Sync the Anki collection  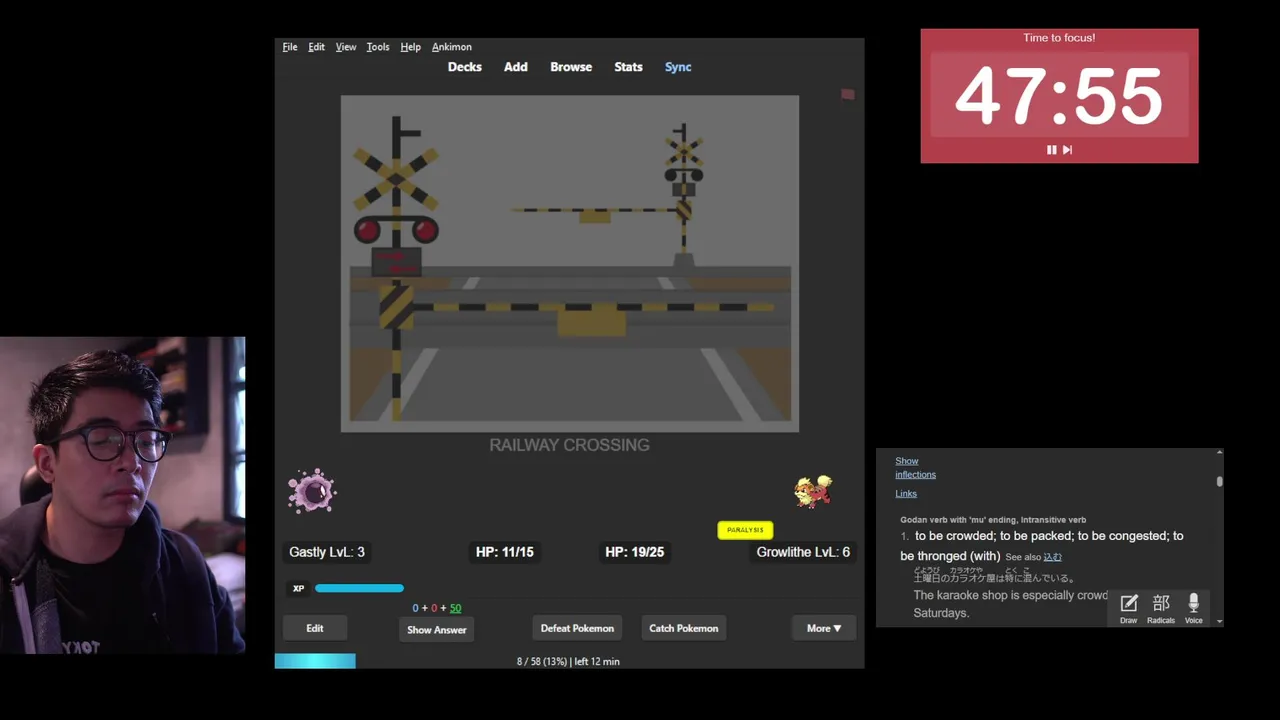[x=678, y=67]
